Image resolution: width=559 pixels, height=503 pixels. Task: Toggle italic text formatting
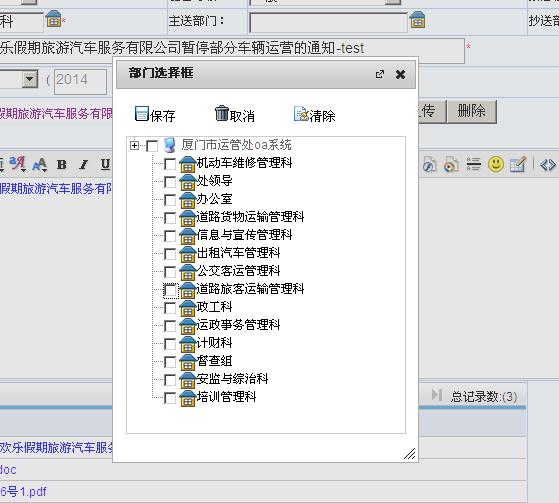click(x=83, y=165)
